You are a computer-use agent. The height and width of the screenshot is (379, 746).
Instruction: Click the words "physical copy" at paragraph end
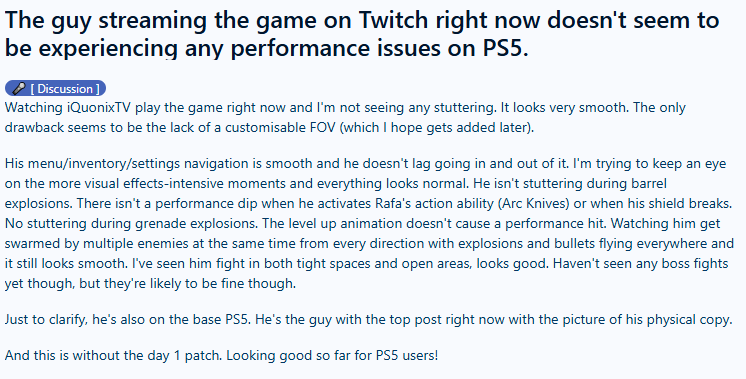point(682,319)
